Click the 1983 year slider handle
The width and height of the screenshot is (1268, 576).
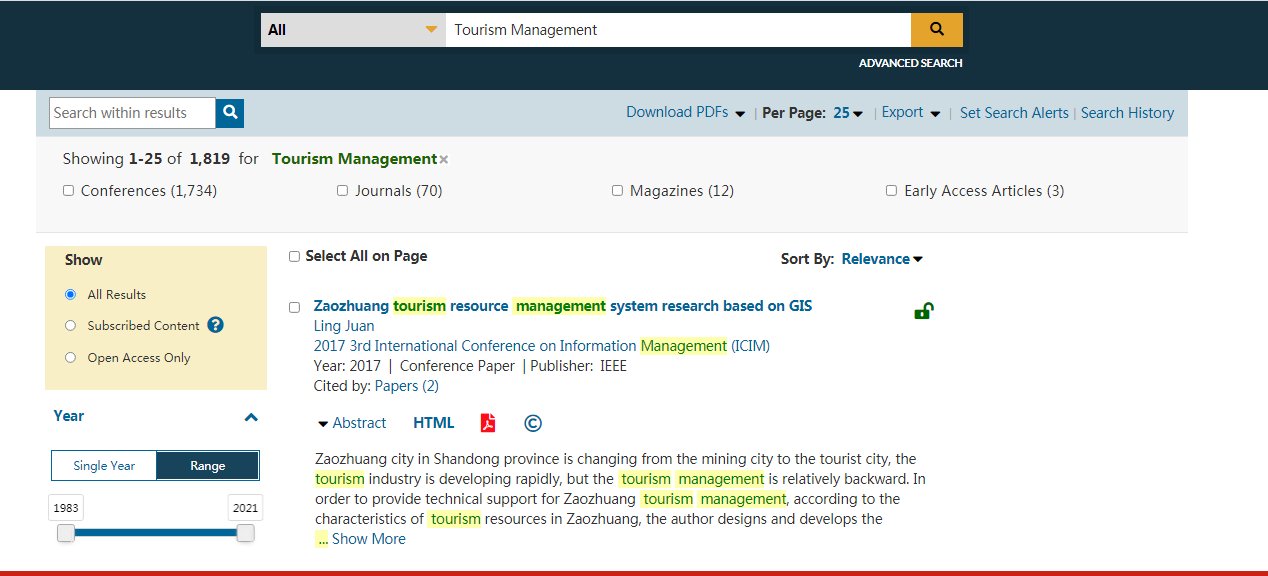(x=66, y=533)
